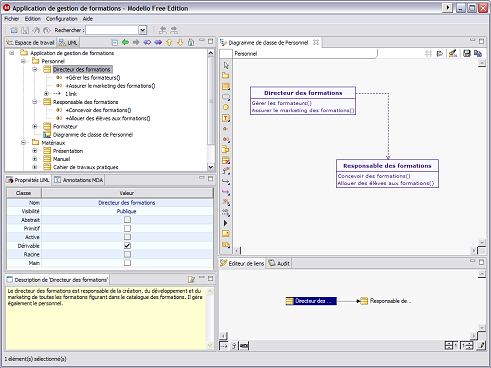Screen dimensions: 491x368
Task: Close the Diagramme de classe de Personnel tab
Action: click(x=316, y=42)
